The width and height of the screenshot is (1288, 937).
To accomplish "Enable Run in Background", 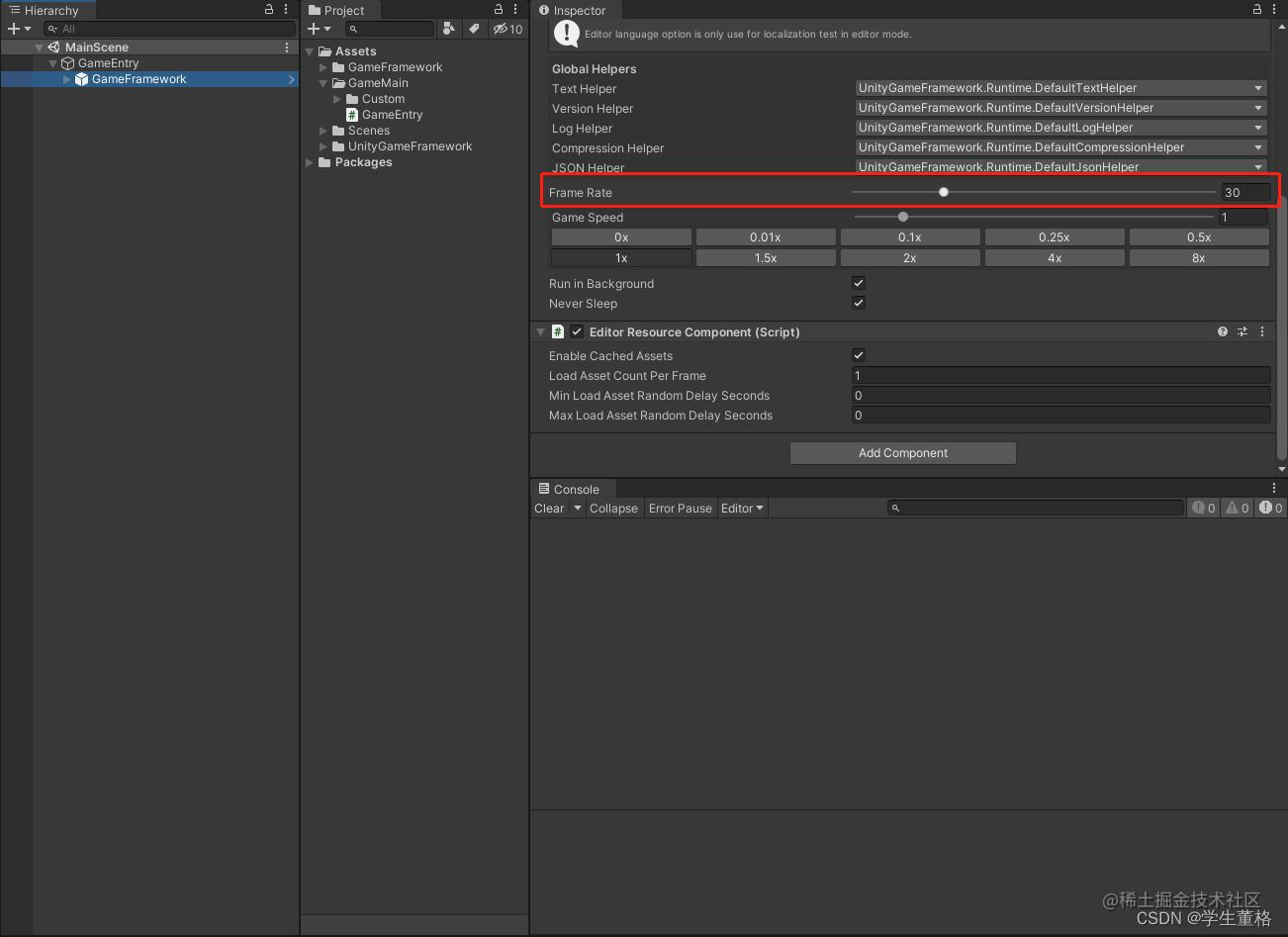I will click(858, 283).
